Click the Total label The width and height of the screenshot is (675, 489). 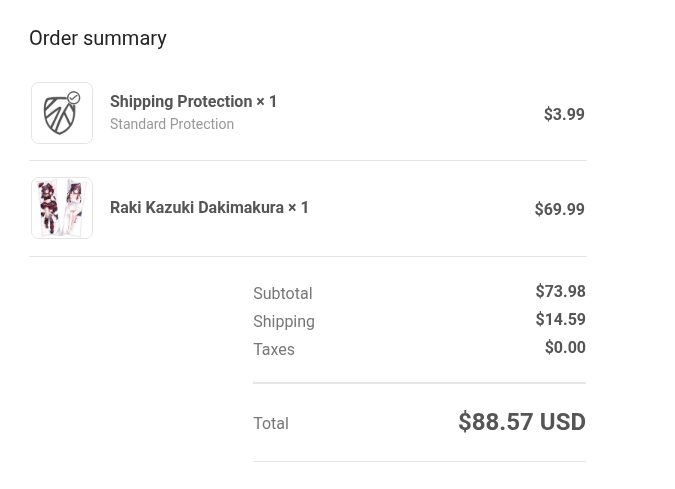pyautogui.click(x=271, y=423)
